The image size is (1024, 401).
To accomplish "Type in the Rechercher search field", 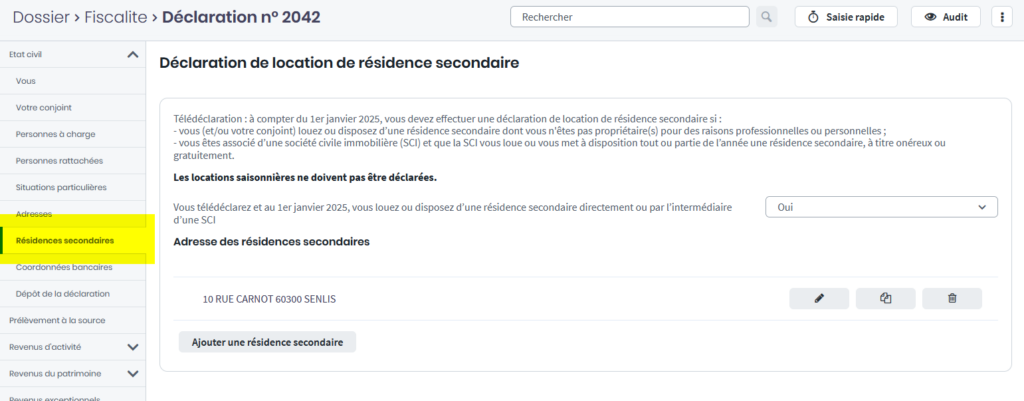I will [629, 17].
